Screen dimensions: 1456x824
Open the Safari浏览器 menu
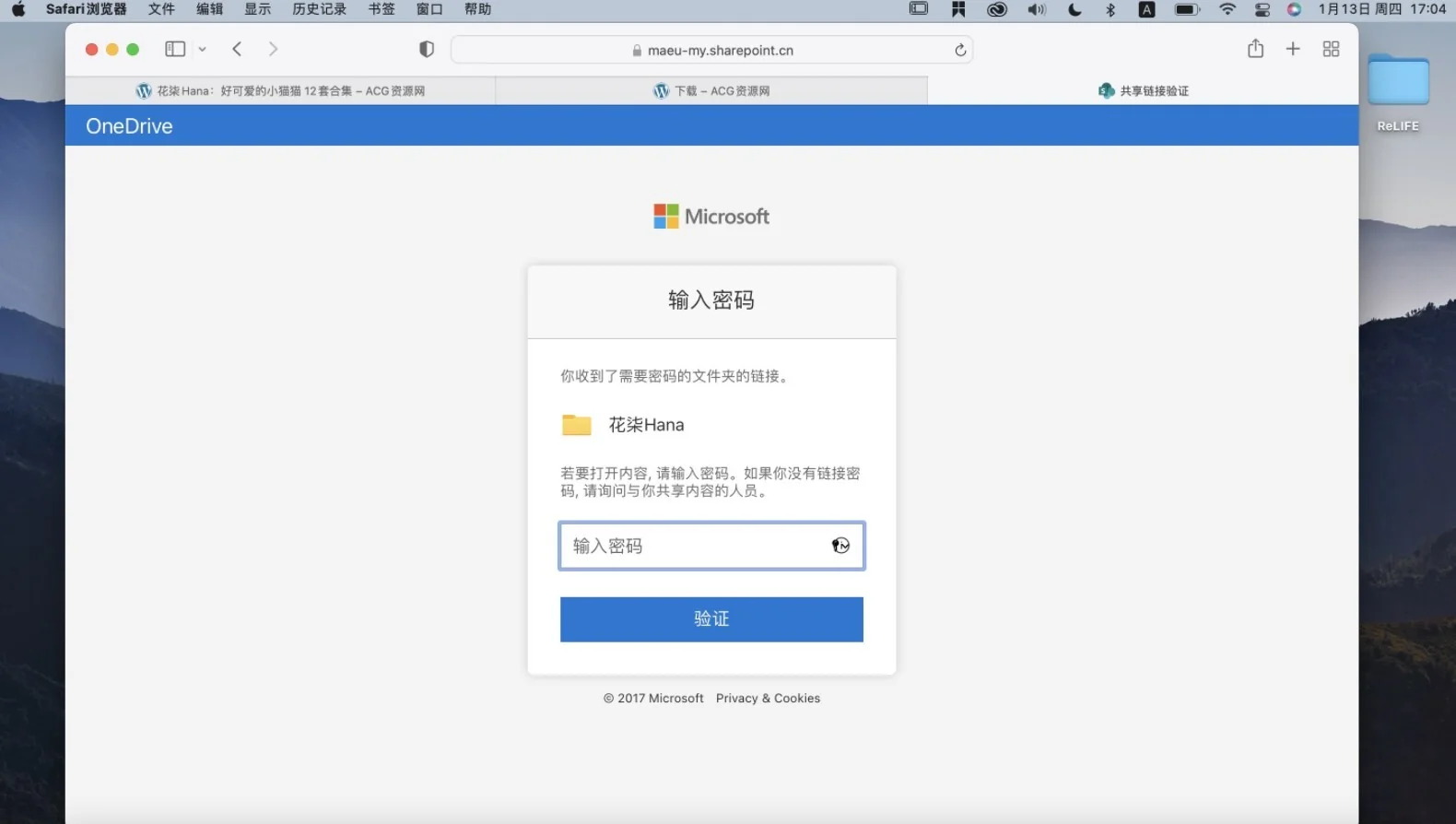[x=87, y=9]
